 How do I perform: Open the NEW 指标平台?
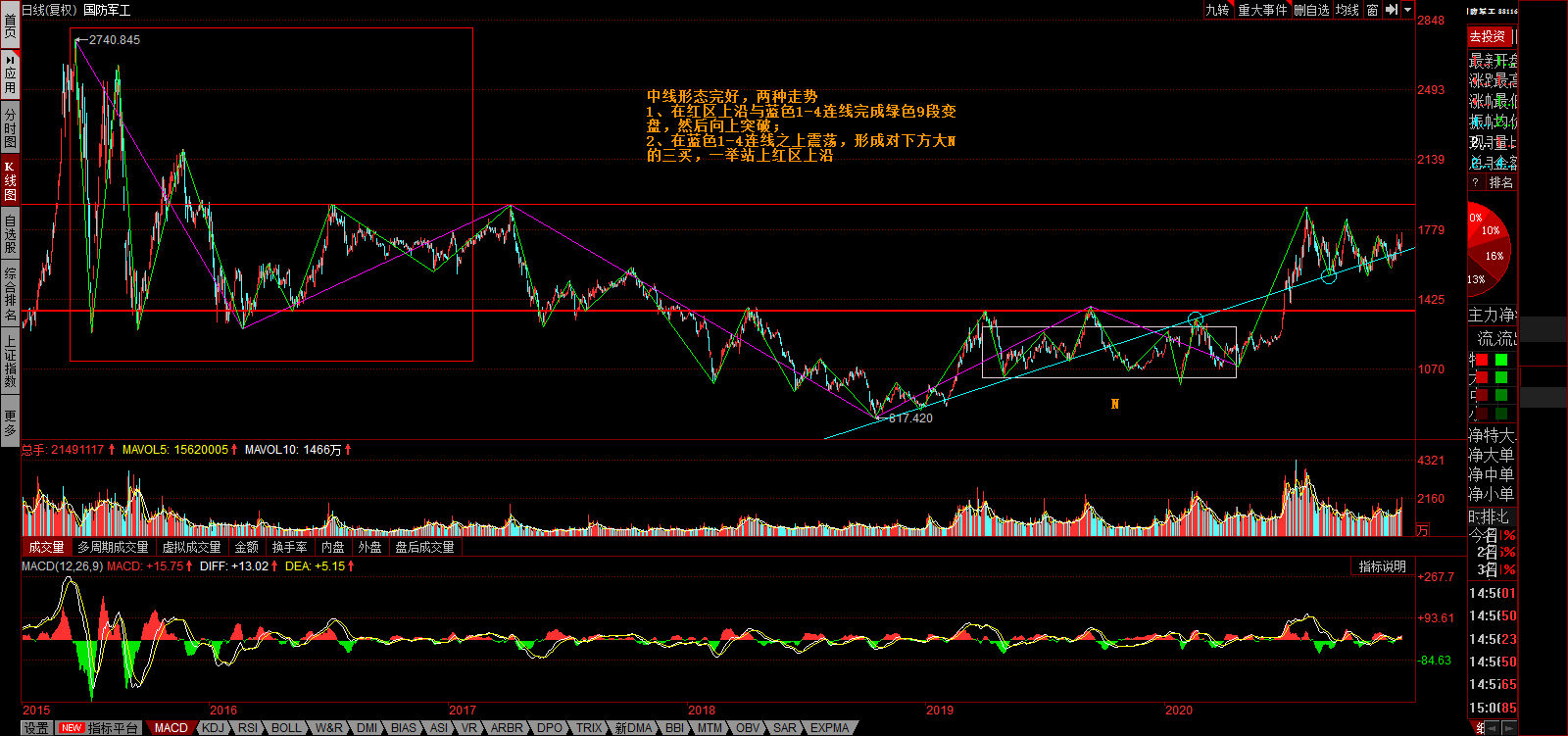tap(101, 728)
